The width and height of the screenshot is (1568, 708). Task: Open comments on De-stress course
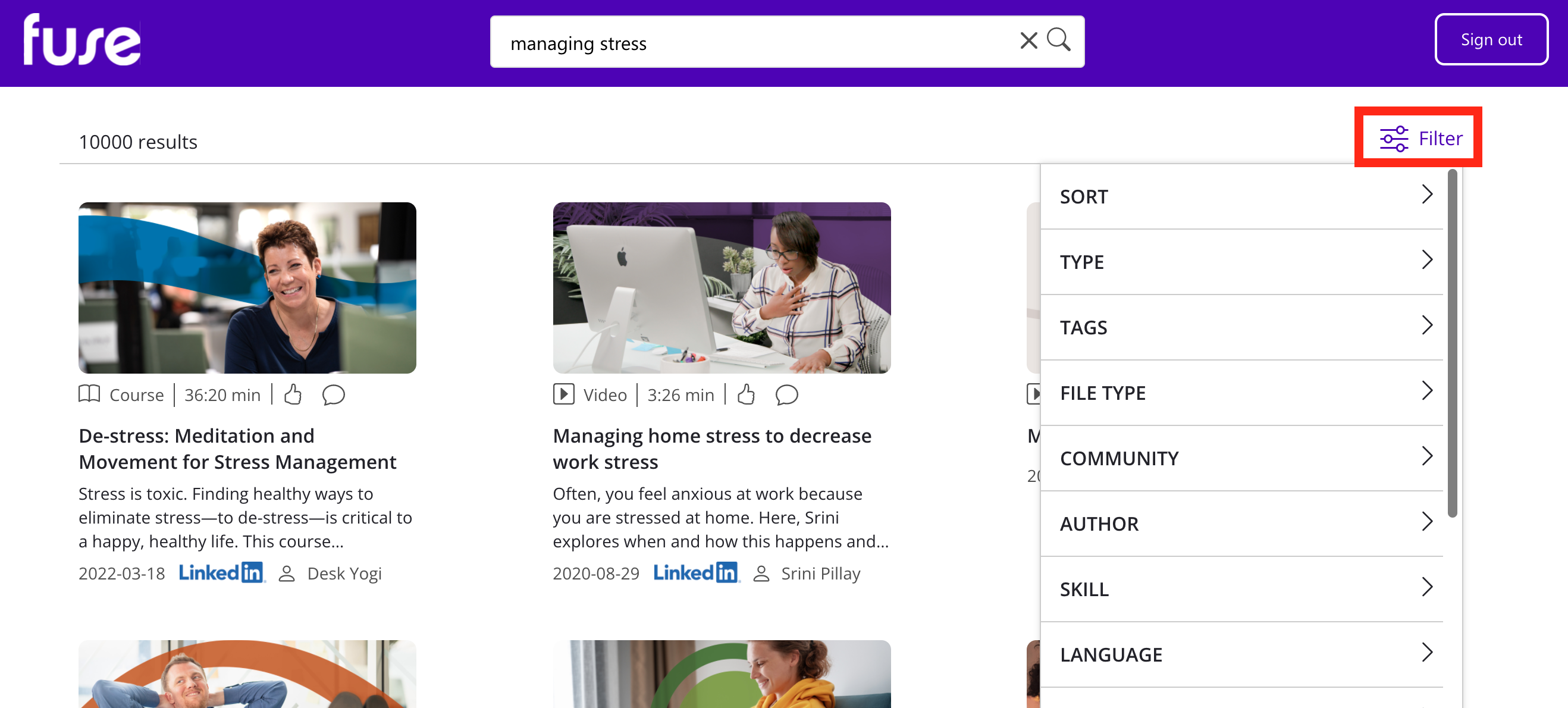tap(333, 394)
